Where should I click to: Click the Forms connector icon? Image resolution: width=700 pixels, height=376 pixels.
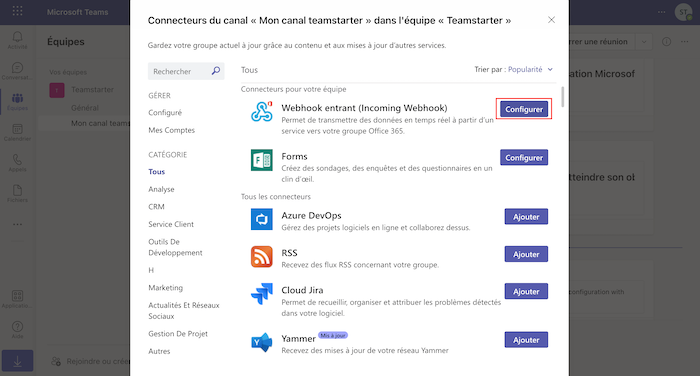[262, 160]
